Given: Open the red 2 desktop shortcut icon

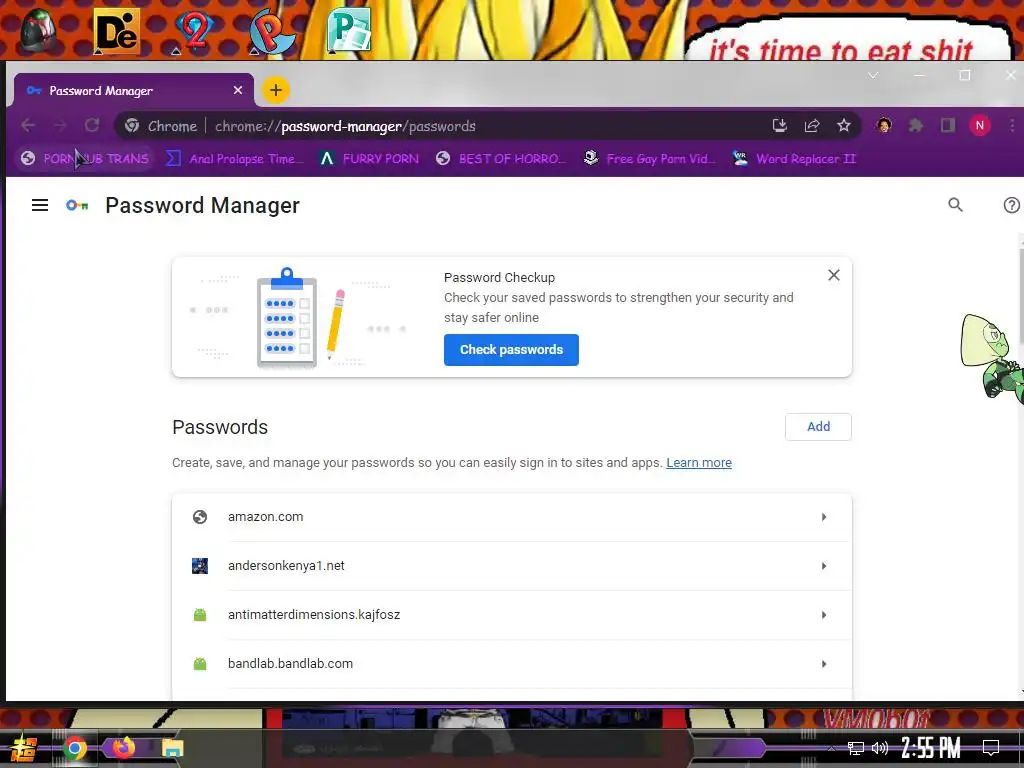Looking at the screenshot, I should [x=194, y=31].
